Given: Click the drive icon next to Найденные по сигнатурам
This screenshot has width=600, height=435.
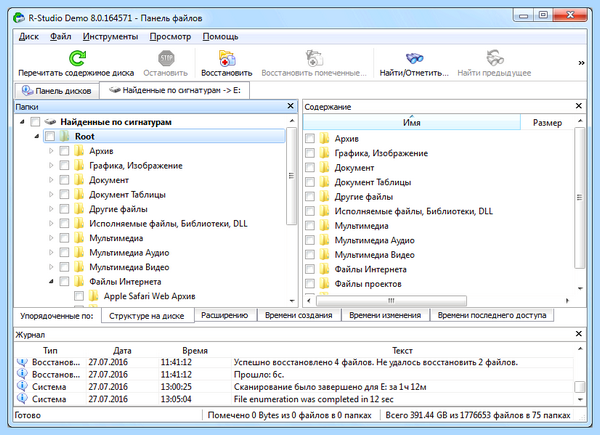Looking at the screenshot, I should click(x=50, y=122).
